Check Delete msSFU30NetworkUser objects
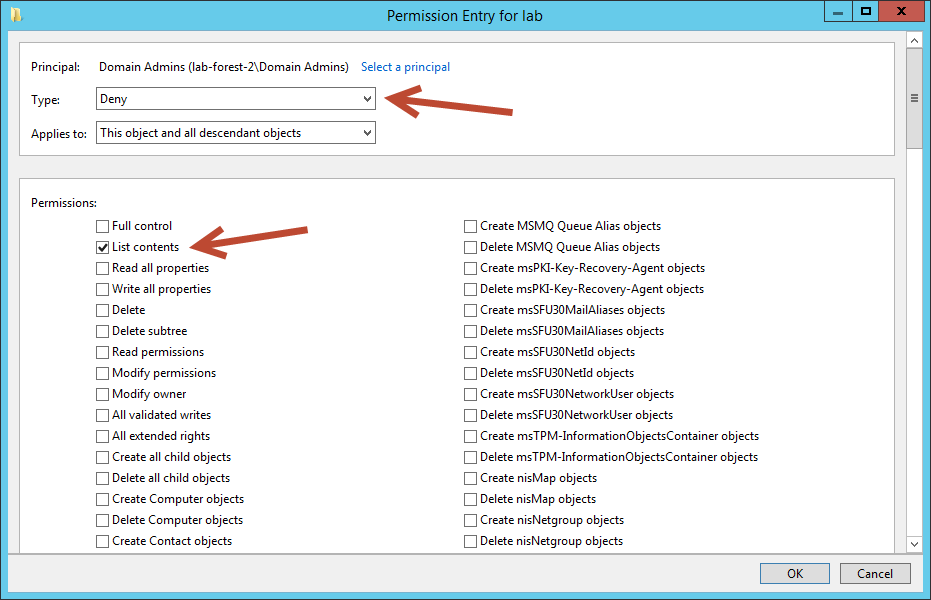 pyautogui.click(x=470, y=415)
